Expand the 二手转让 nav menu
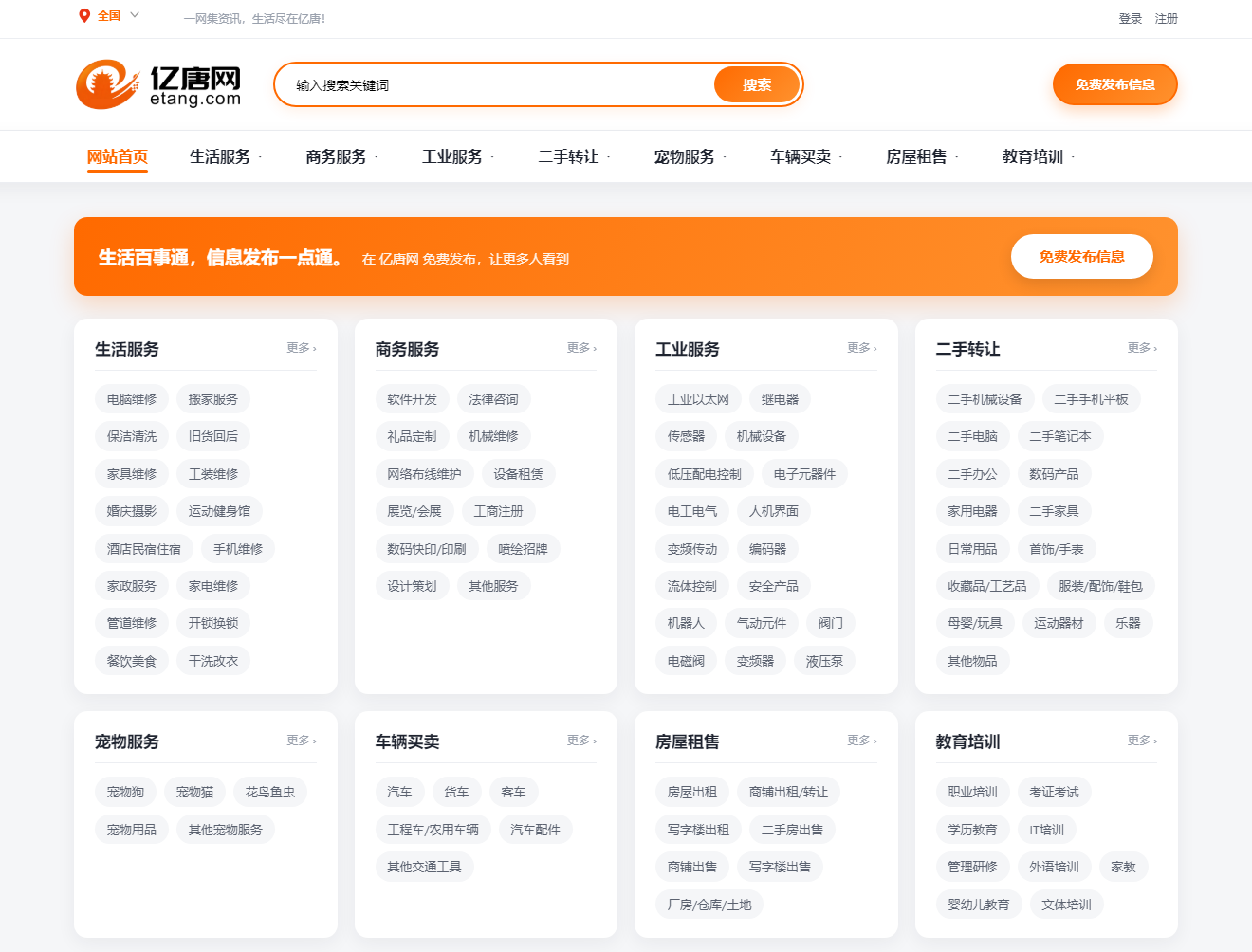1252x952 pixels. (x=574, y=157)
